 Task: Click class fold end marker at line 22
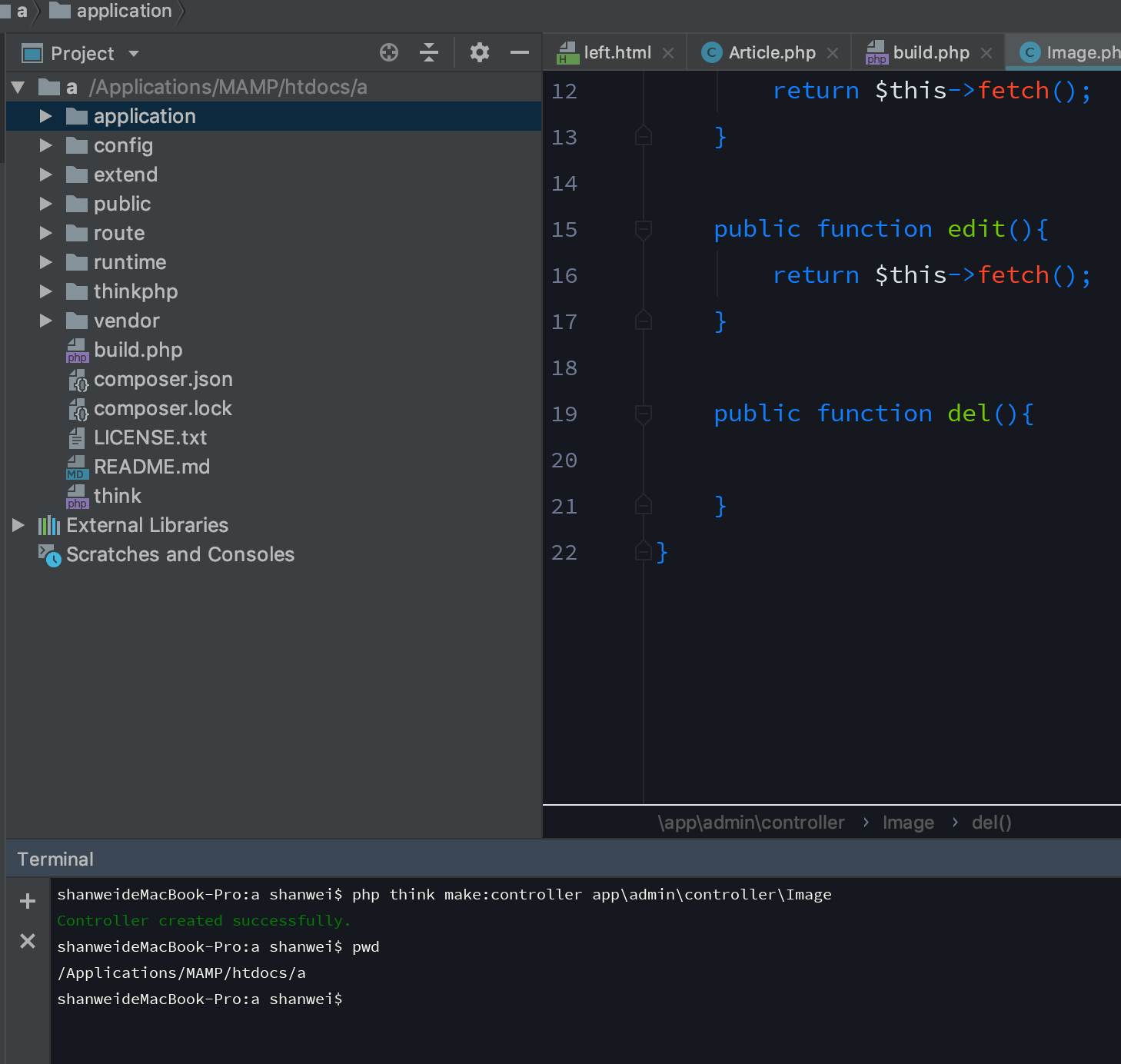[x=644, y=551]
